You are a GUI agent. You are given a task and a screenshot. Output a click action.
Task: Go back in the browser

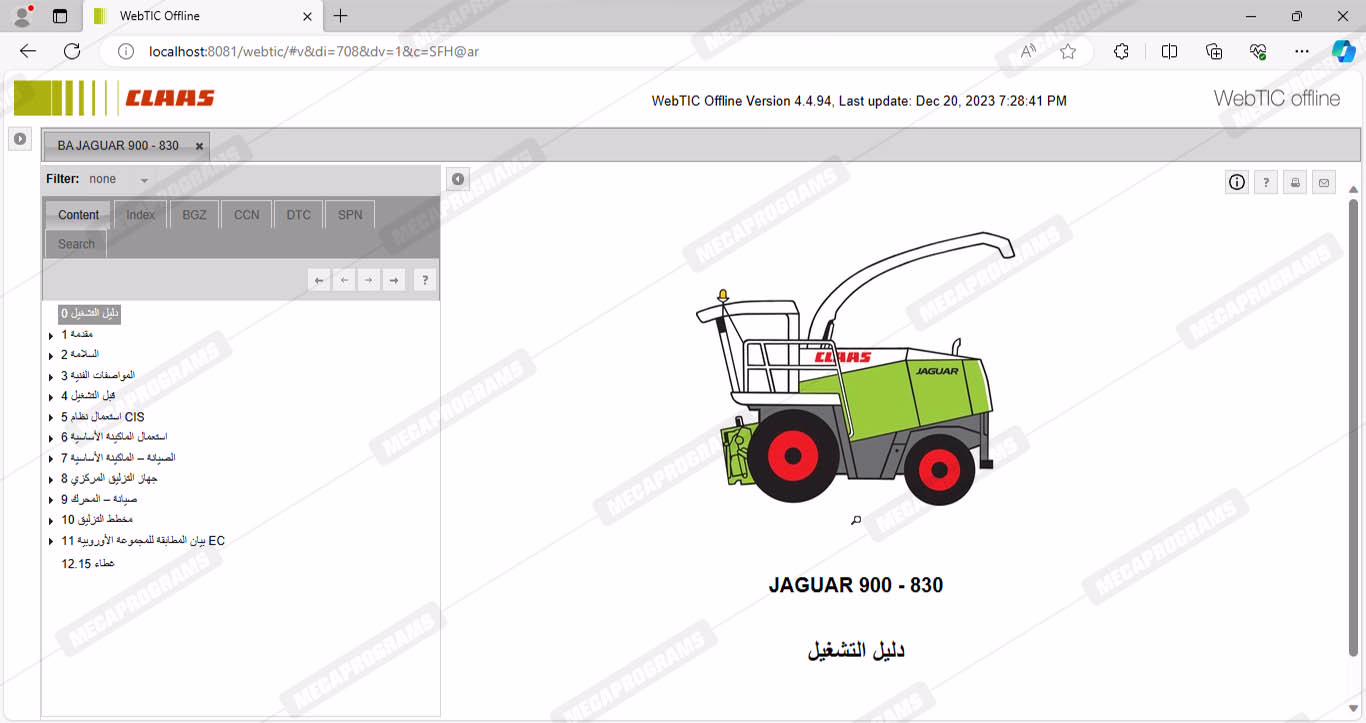point(28,51)
